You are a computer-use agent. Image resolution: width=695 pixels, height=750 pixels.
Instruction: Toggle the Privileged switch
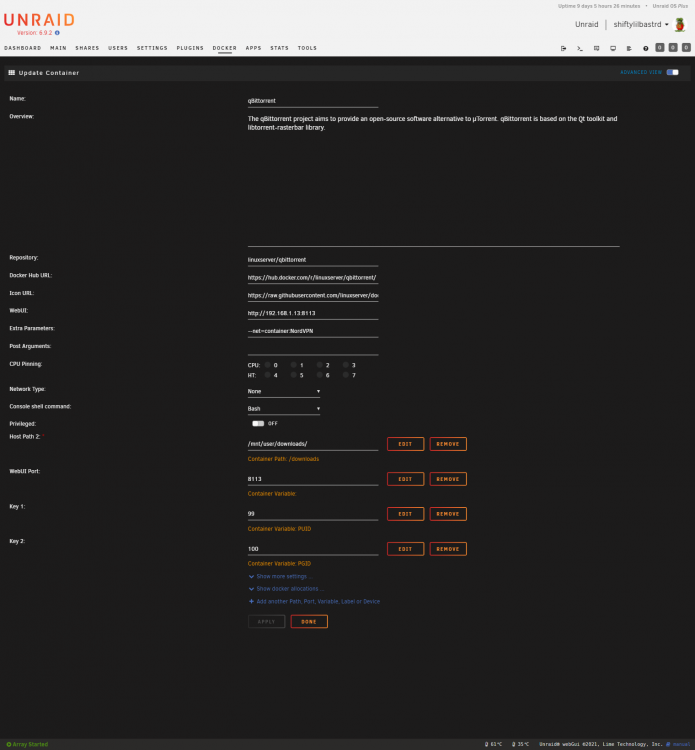click(258, 423)
